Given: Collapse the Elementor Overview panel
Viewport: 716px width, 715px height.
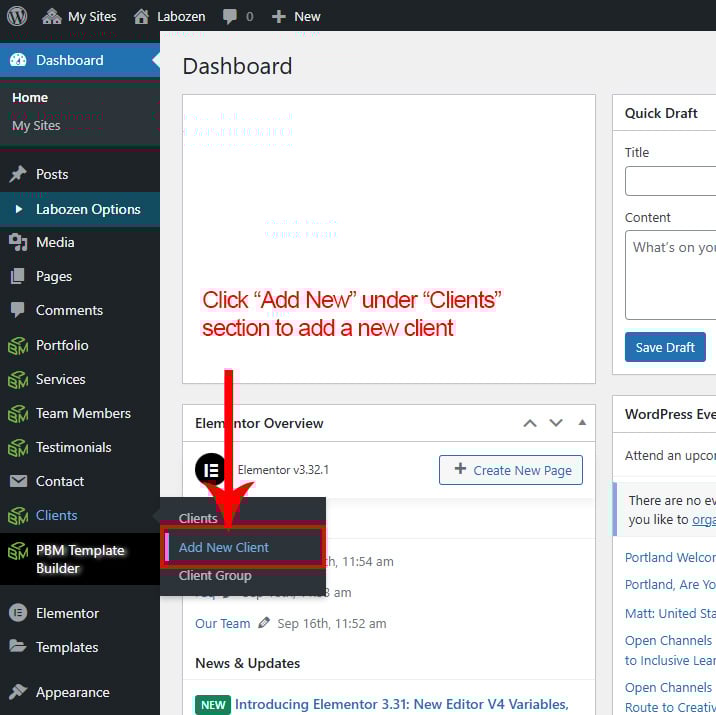Looking at the screenshot, I should [x=582, y=423].
